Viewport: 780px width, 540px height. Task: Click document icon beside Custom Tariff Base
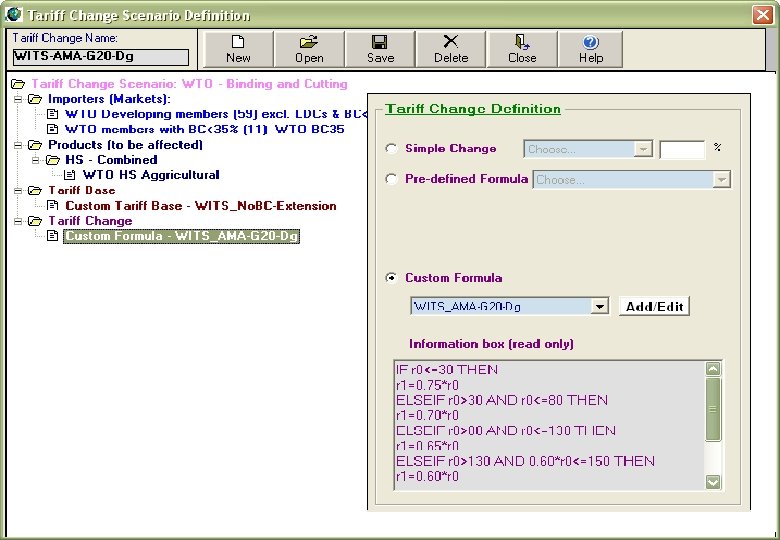click(x=52, y=205)
